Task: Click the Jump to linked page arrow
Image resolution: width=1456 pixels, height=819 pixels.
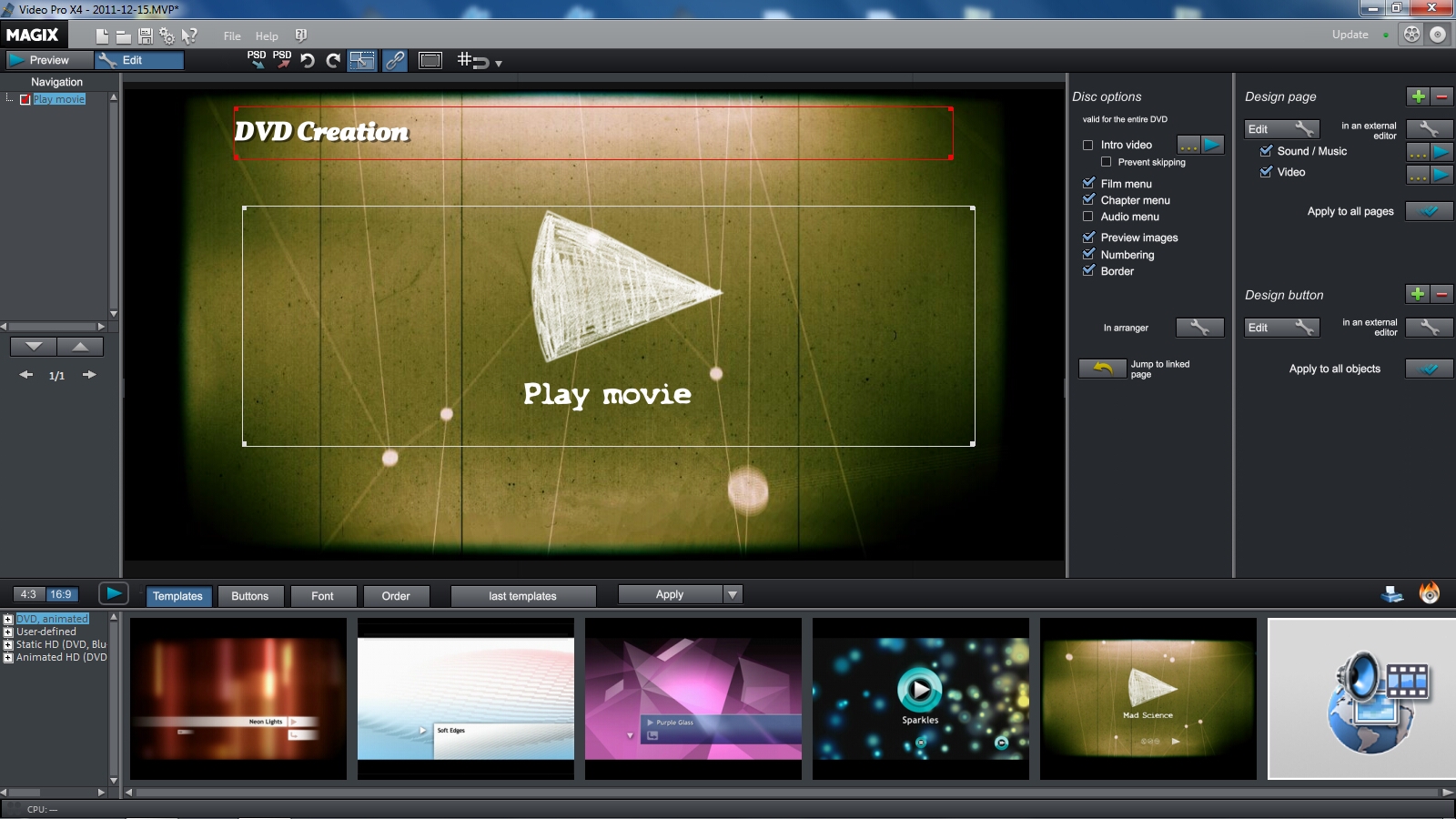Action: [x=1102, y=369]
